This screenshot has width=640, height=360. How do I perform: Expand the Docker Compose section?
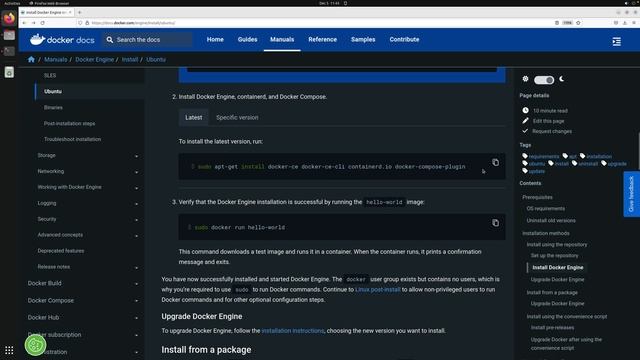(136, 300)
